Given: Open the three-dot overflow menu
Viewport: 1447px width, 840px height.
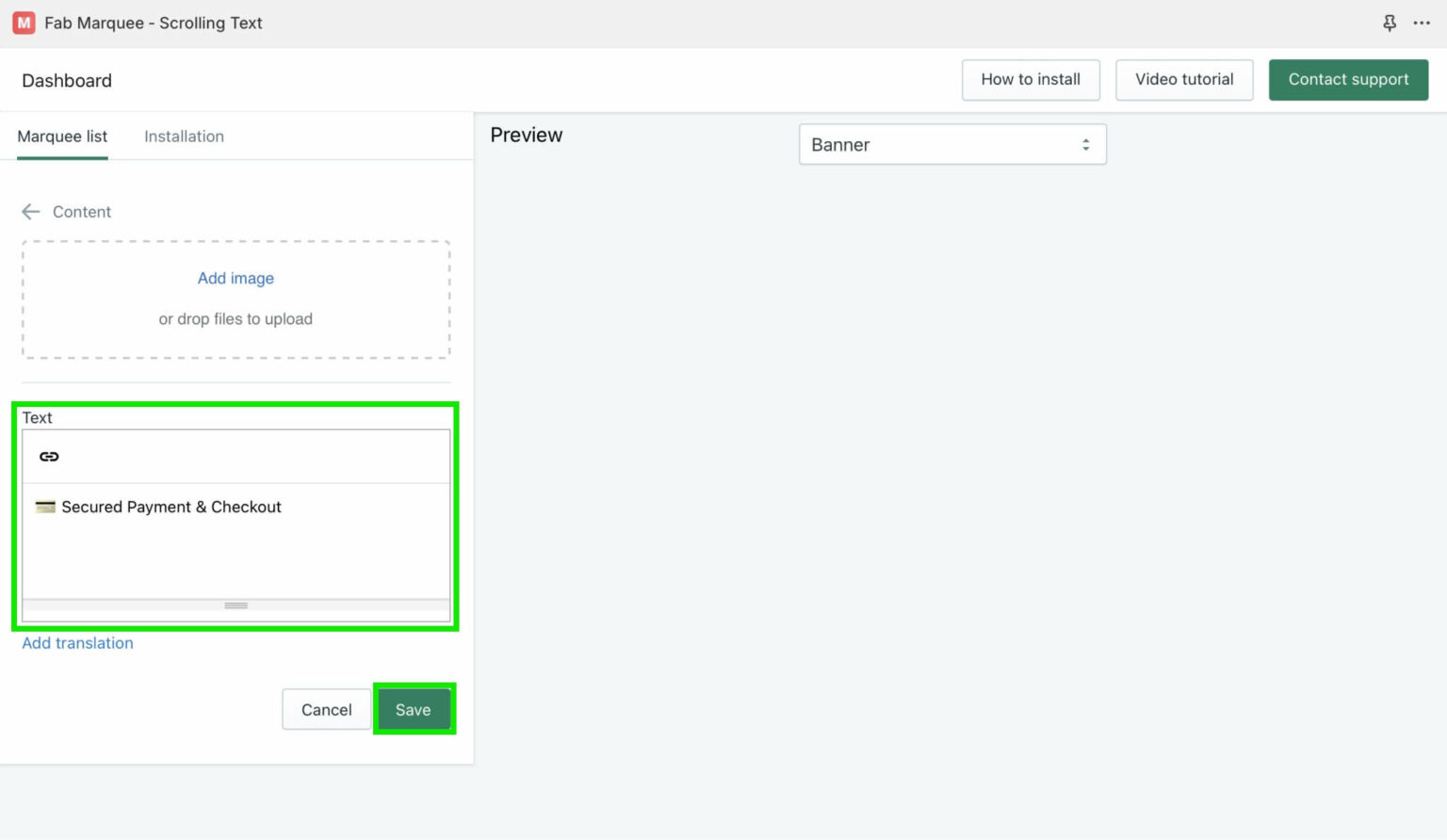Looking at the screenshot, I should pos(1423,23).
